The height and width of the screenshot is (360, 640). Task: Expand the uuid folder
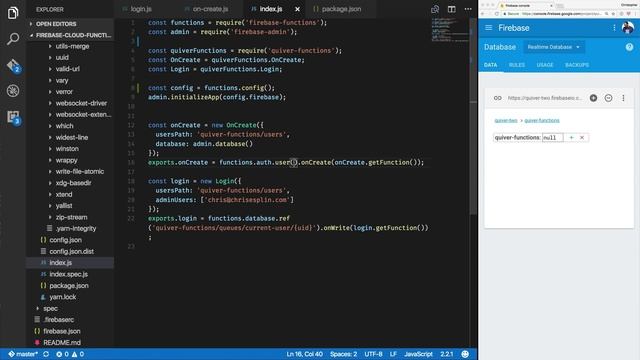click(x=70, y=58)
